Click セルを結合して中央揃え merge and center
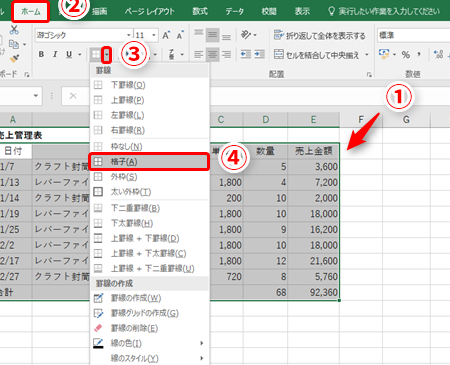The width and height of the screenshot is (450, 365). click(x=317, y=55)
